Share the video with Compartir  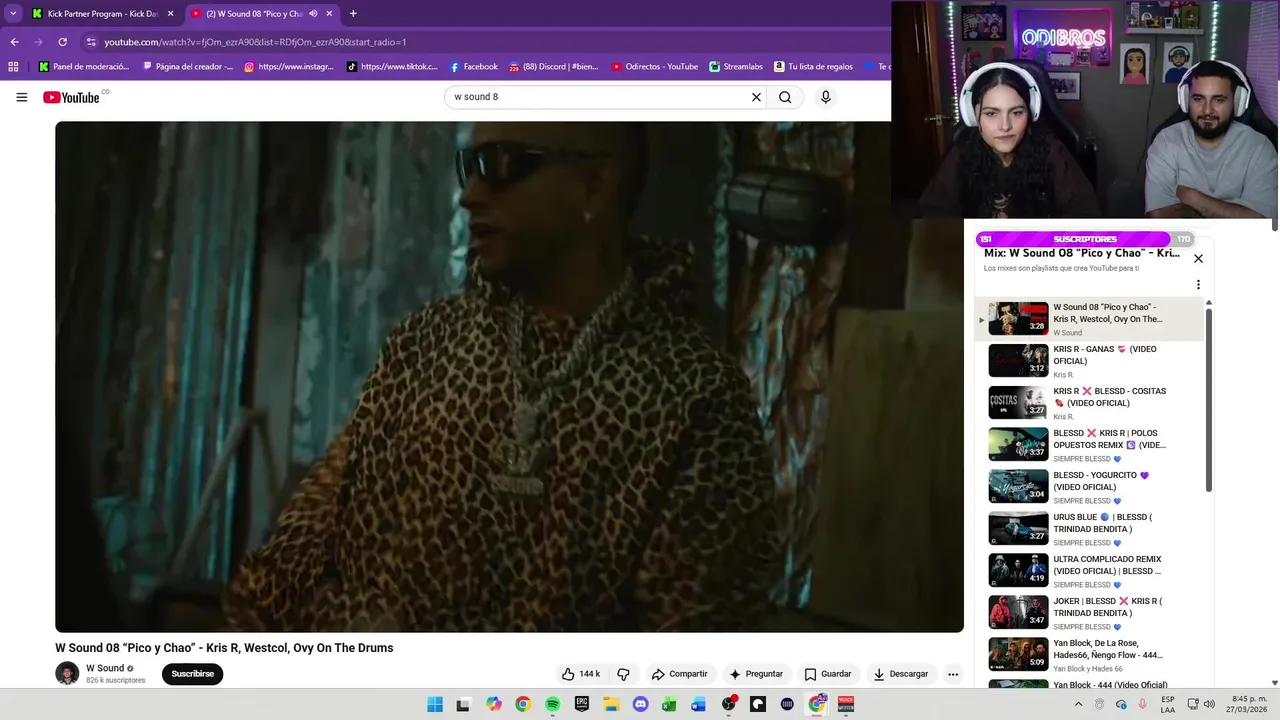[x=679, y=674]
